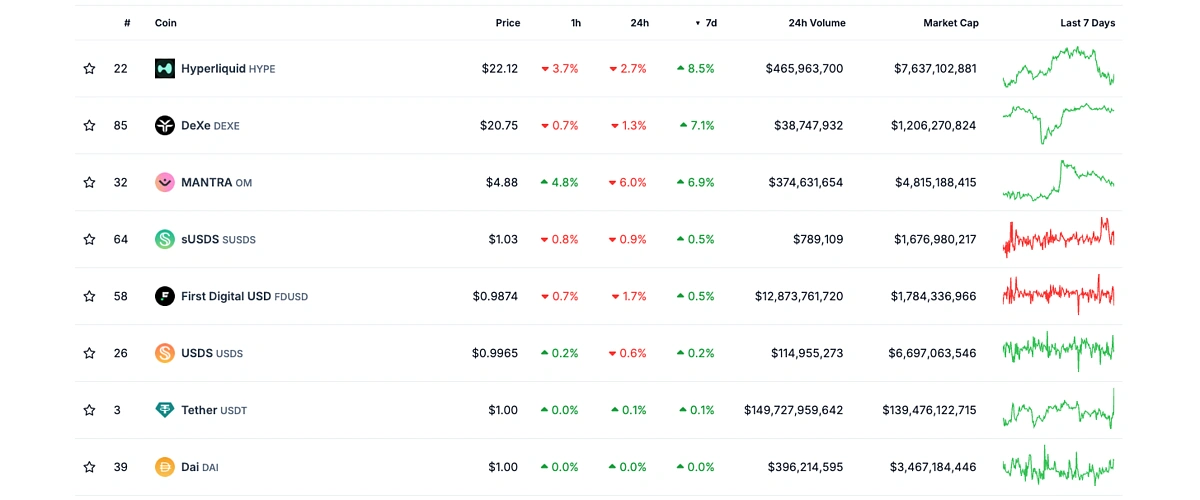Viewport: 1200px width, 500px height.
Task: Sort by 24h Volume header
Action: click(x=816, y=23)
